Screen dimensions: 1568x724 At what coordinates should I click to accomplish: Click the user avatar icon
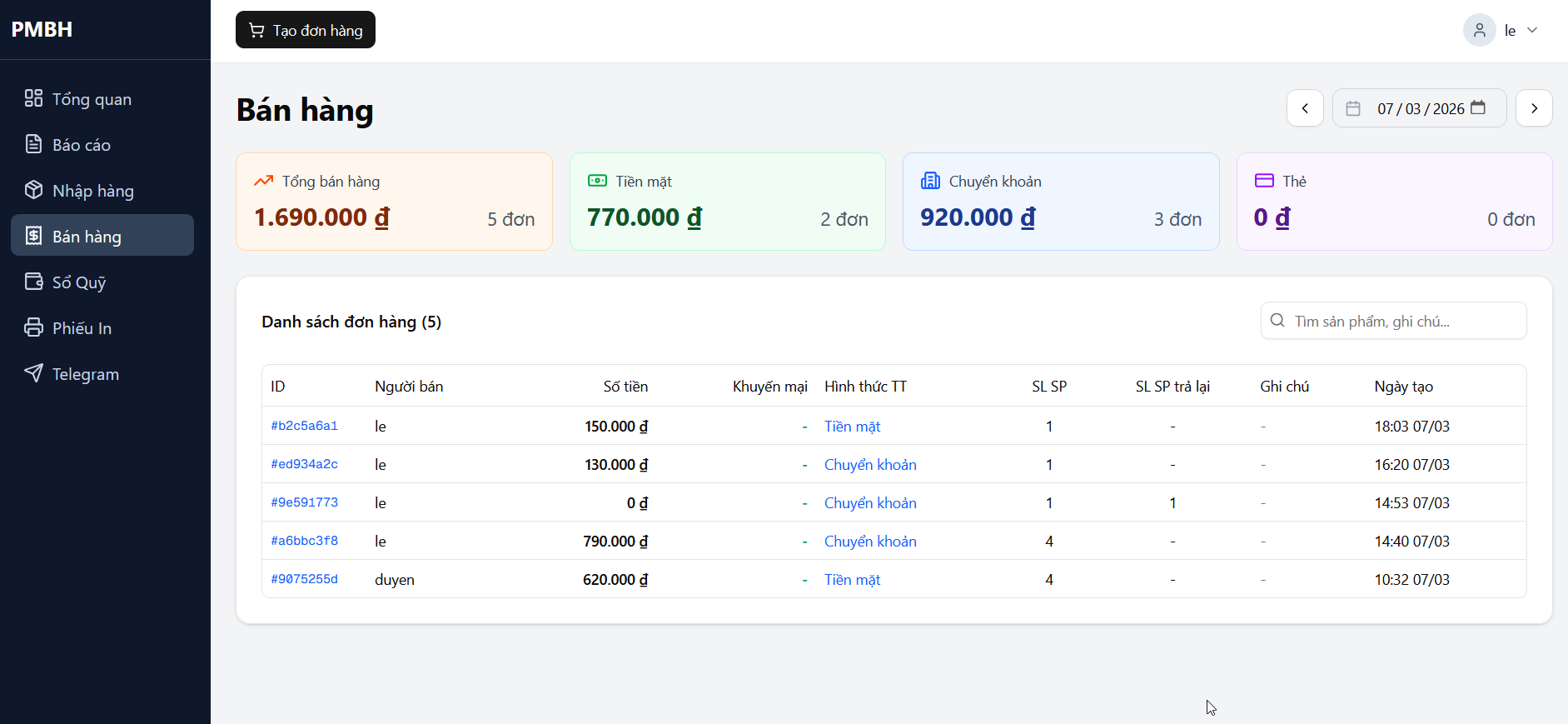[x=1479, y=31]
